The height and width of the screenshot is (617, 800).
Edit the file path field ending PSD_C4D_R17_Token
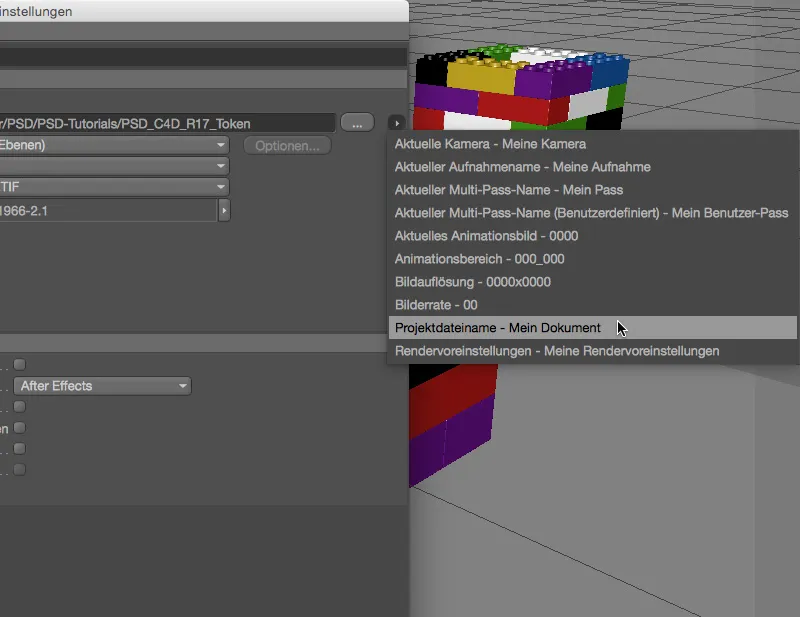point(167,124)
